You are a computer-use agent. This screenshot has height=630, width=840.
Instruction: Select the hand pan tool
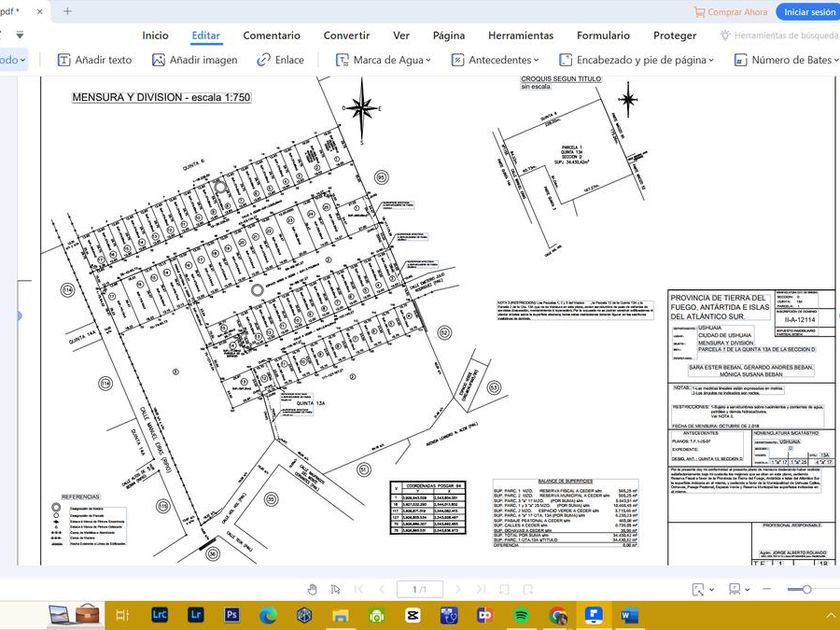(x=312, y=589)
